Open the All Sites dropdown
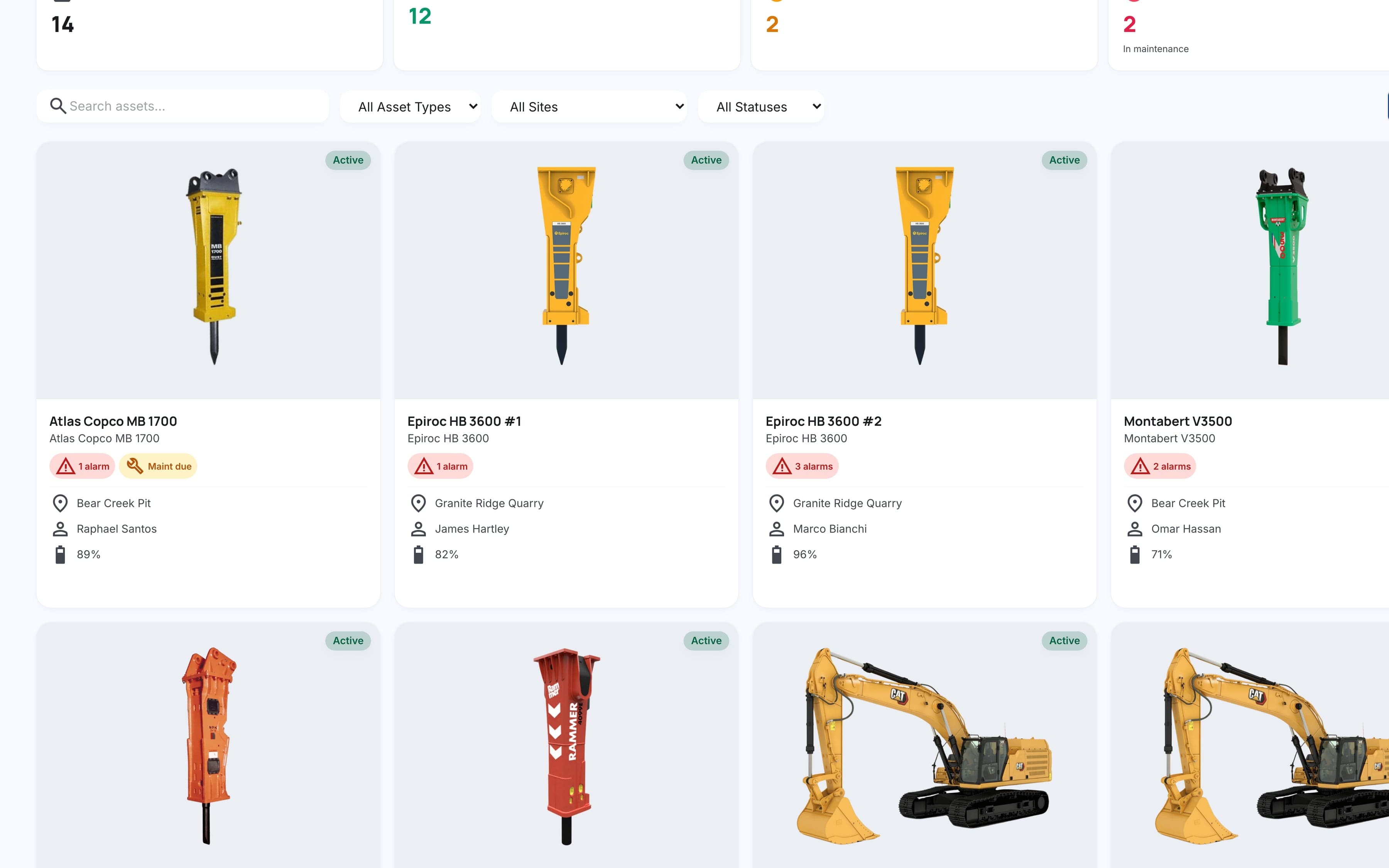The image size is (1389, 868). click(x=590, y=107)
